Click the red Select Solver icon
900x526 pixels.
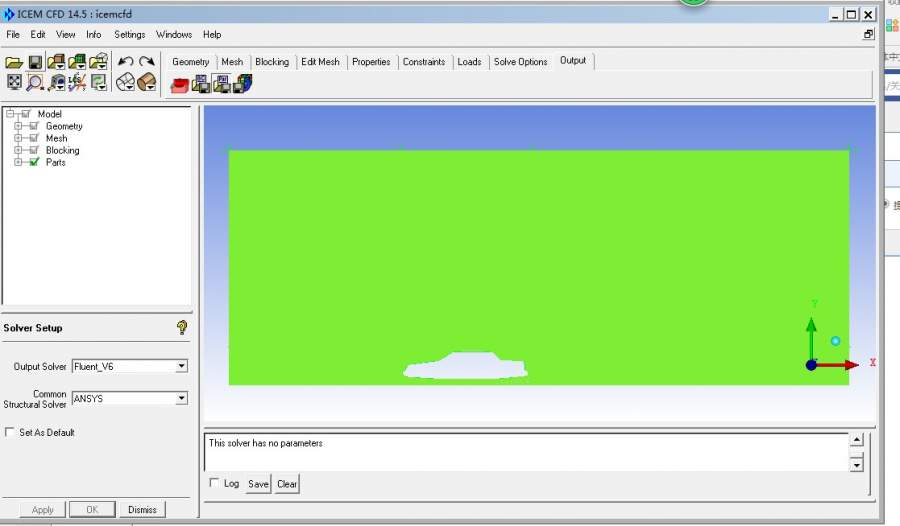point(180,86)
